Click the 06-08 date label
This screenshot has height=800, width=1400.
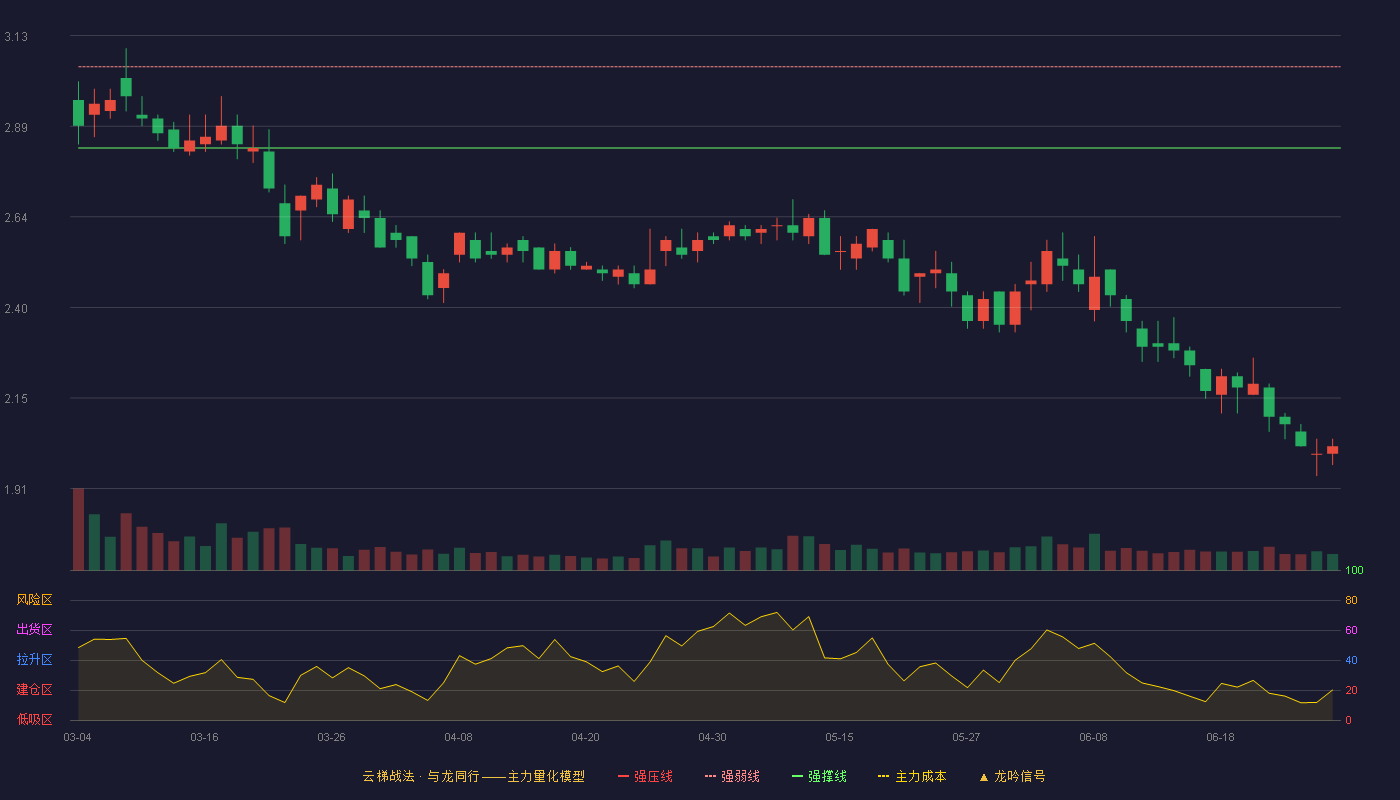coord(1093,737)
